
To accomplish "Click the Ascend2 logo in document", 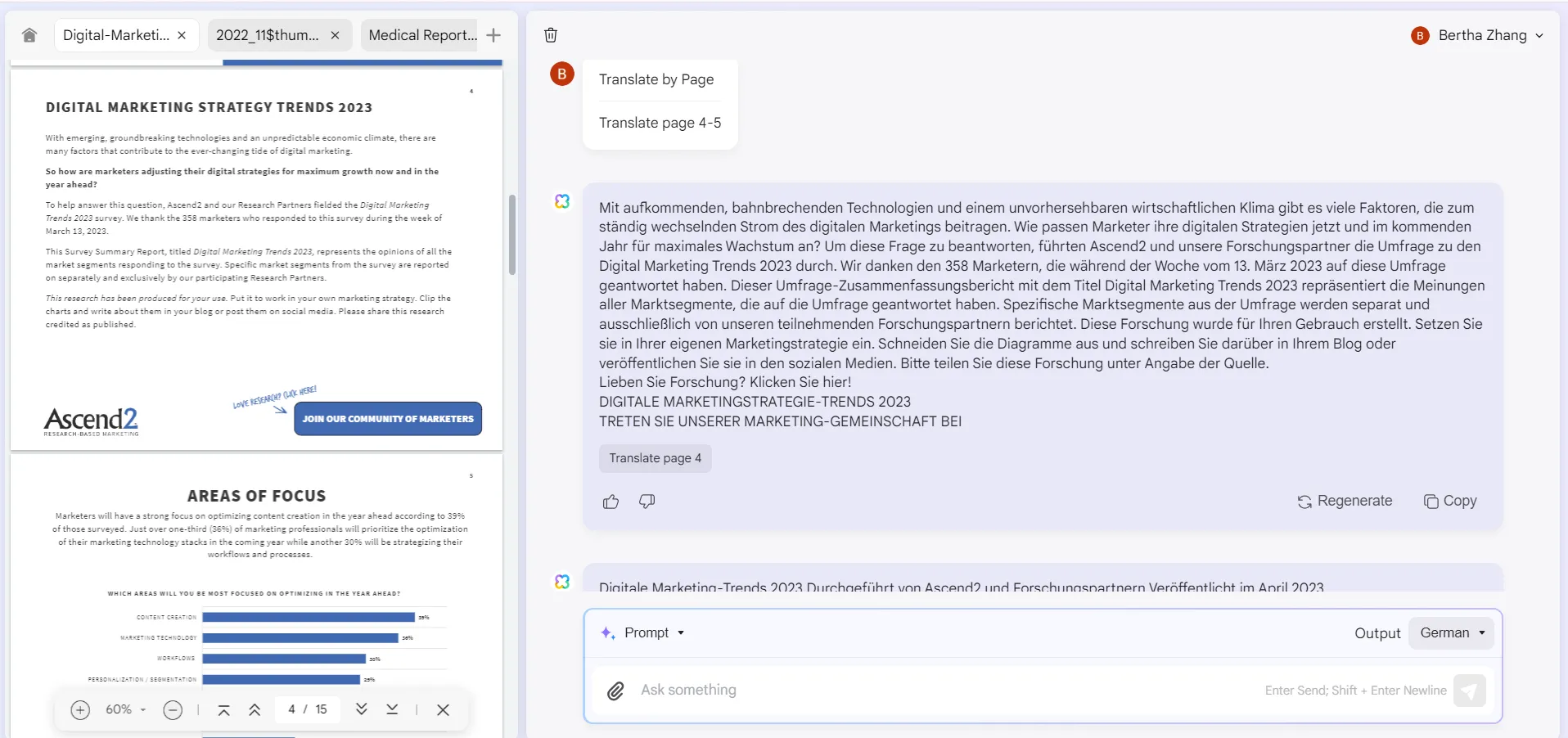I will (91, 421).
